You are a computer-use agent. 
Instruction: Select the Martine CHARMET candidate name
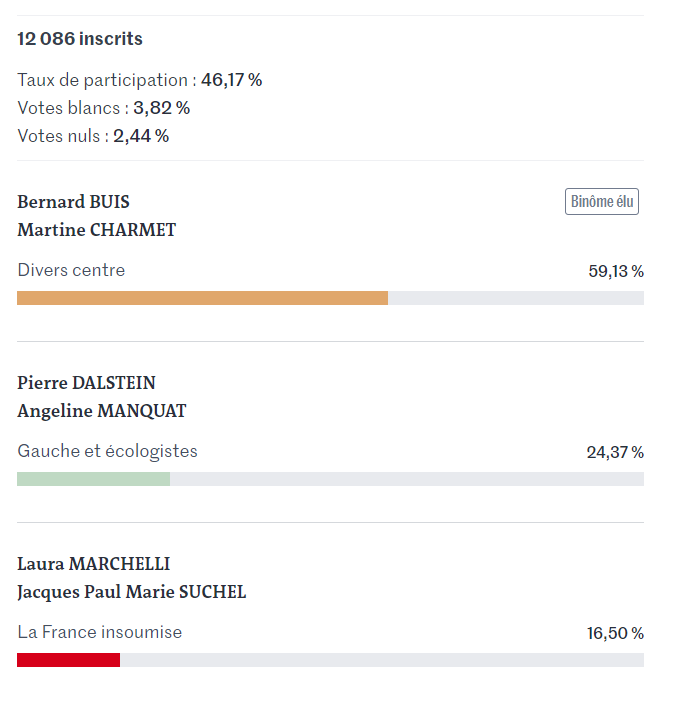97,230
